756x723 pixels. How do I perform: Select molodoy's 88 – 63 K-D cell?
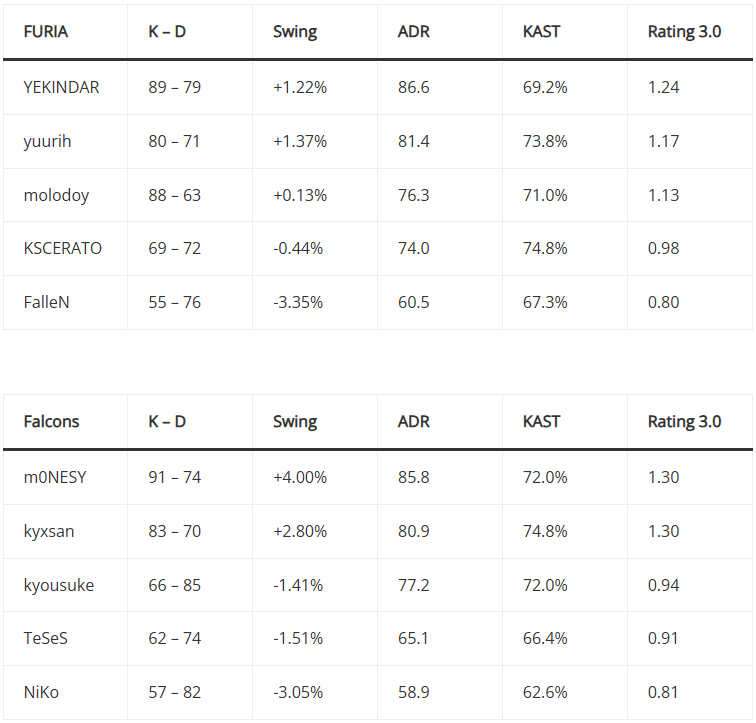click(x=174, y=195)
